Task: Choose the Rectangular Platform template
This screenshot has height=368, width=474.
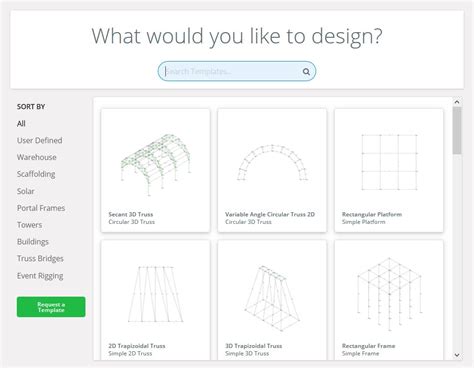Action: 389,170
